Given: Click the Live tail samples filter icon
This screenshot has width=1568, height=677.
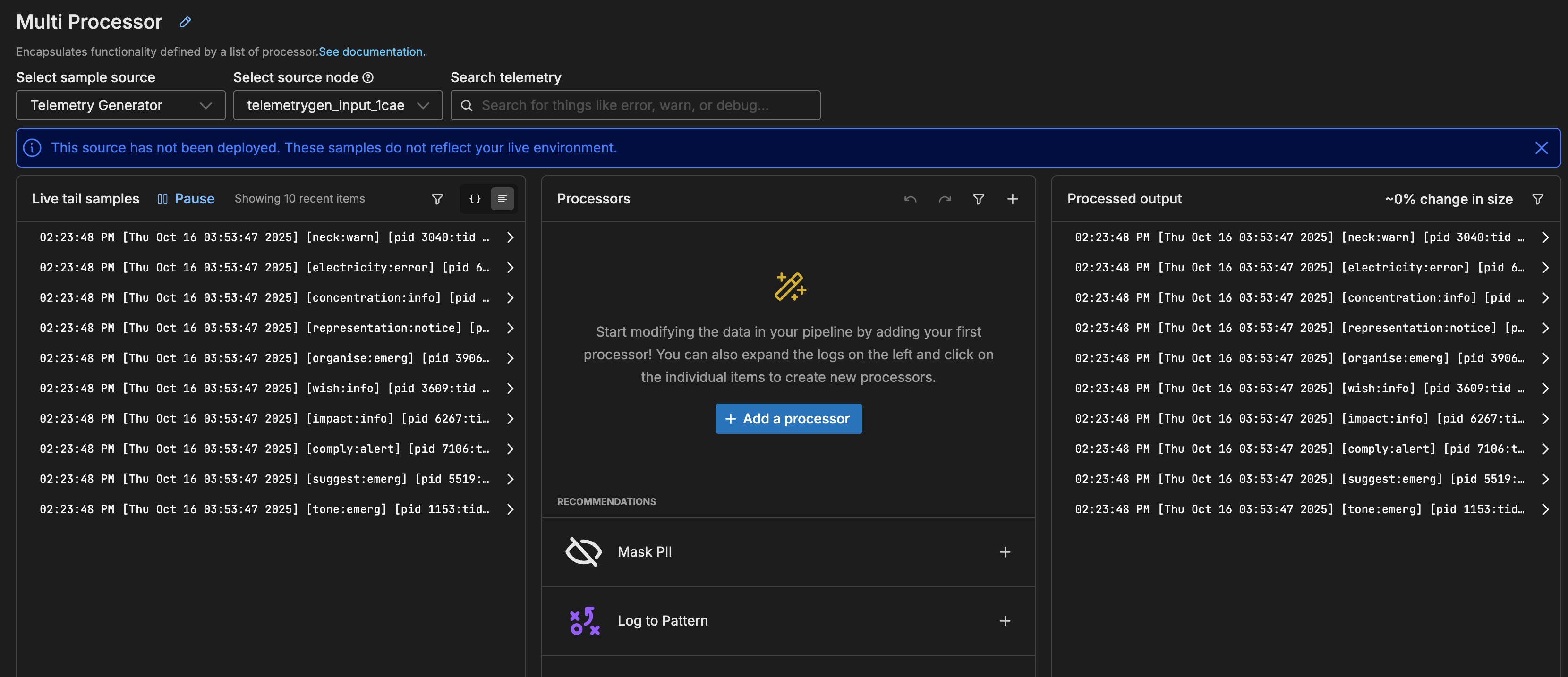Looking at the screenshot, I should (x=437, y=199).
